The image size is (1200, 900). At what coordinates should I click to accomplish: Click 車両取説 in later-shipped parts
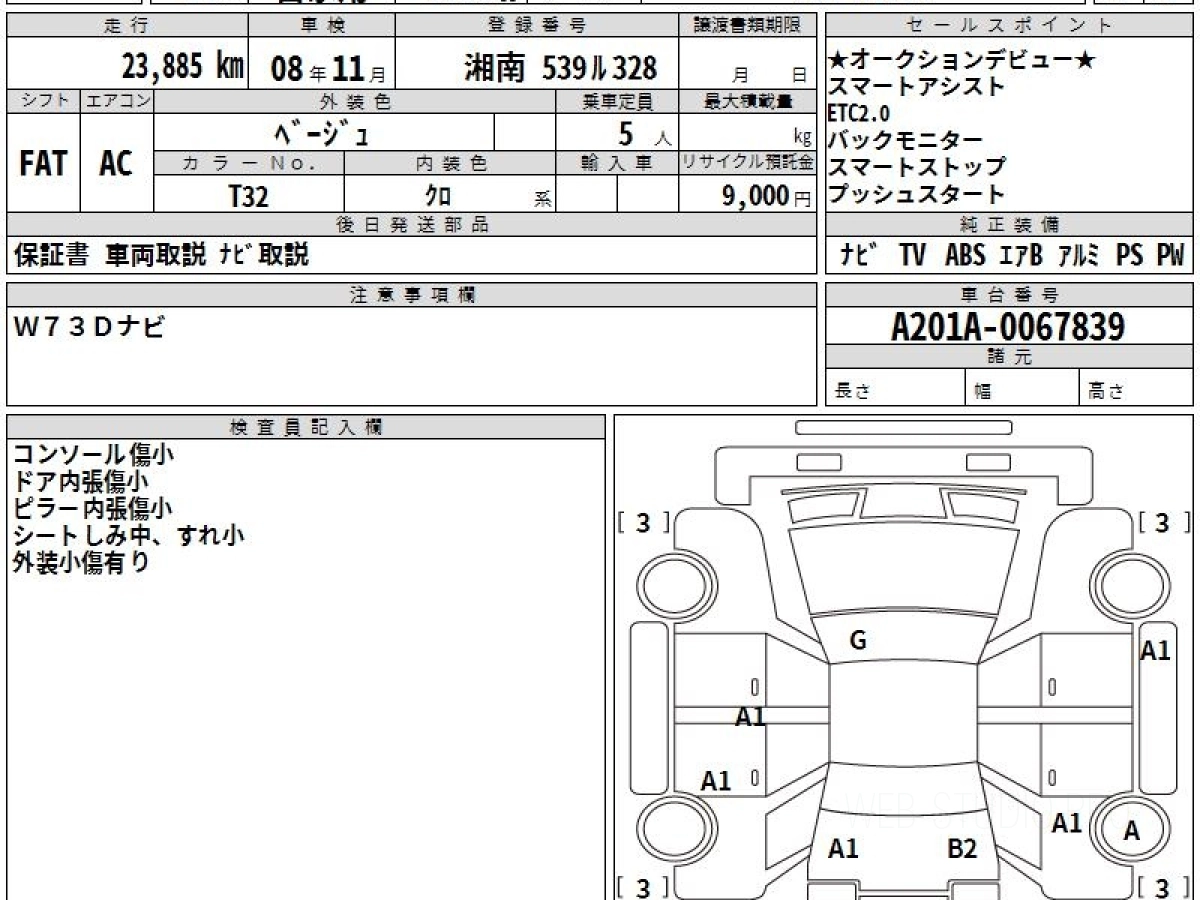[x=156, y=255]
